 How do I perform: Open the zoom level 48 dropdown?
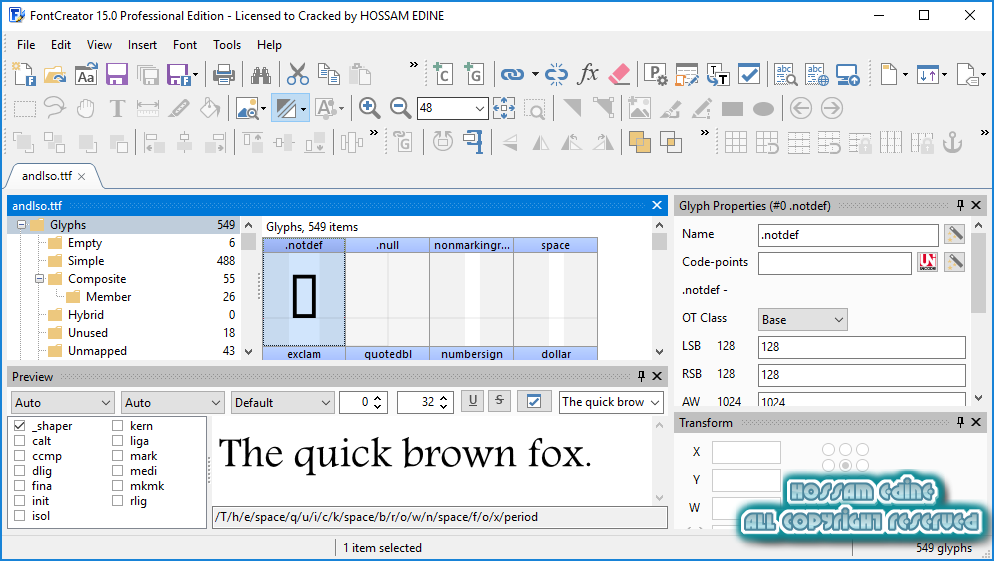click(479, 108)
